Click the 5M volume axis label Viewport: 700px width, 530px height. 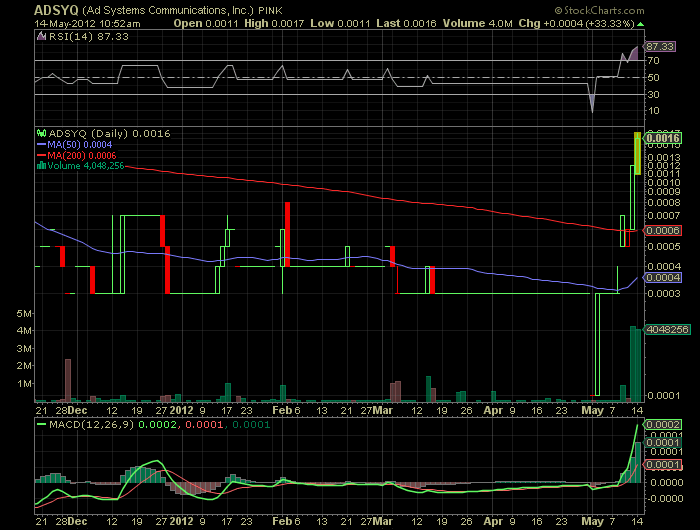coord(24,313)
